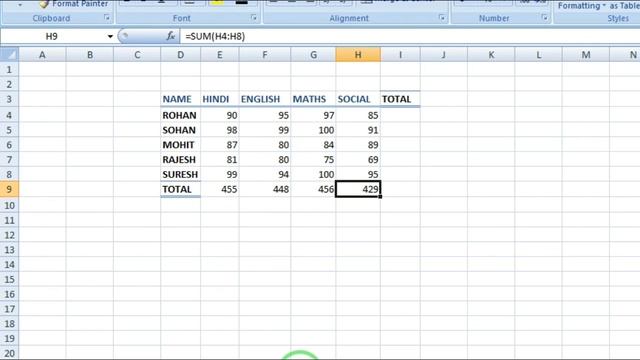Select row 1 header
Viewport: 640px width, 360px height.
pyautogui.click(x=9, y=69)
